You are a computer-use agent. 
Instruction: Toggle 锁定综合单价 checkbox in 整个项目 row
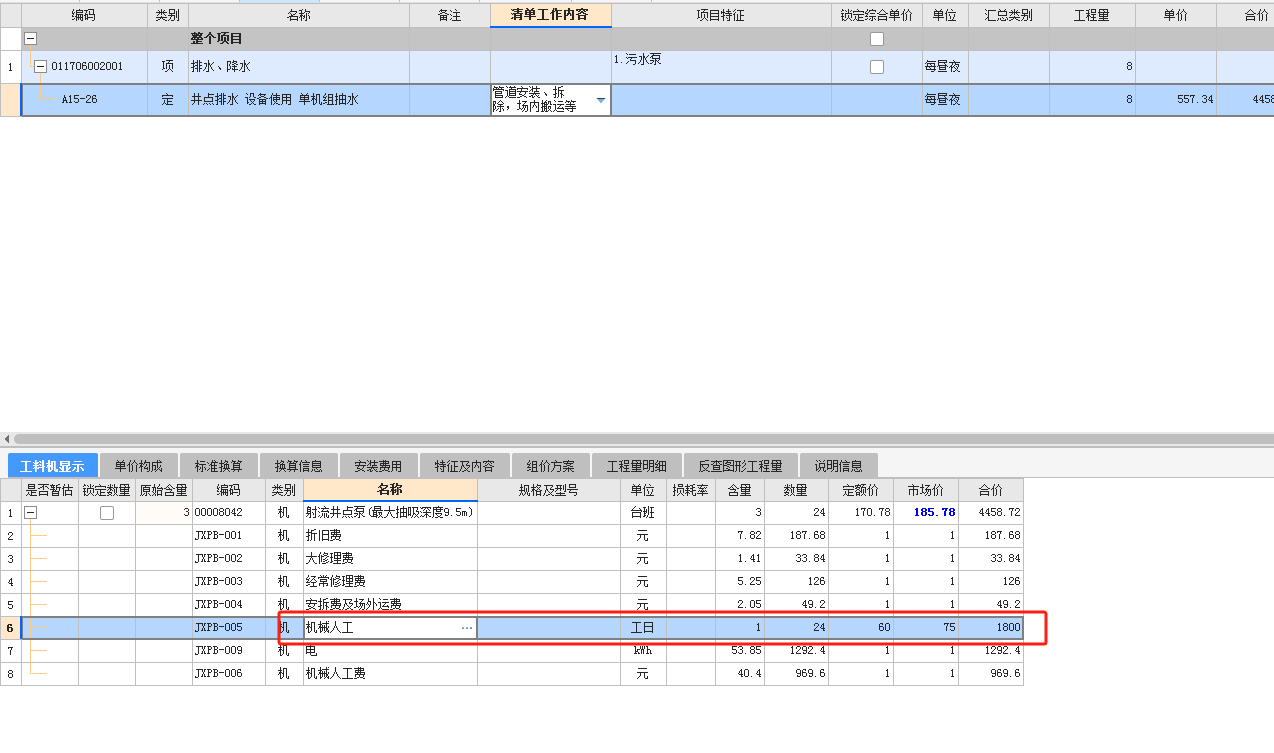coord(877,38)
